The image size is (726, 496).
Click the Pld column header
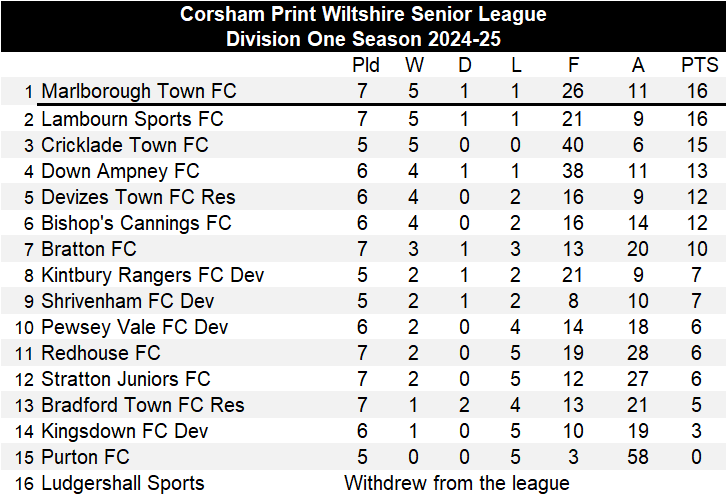[366, 65]
